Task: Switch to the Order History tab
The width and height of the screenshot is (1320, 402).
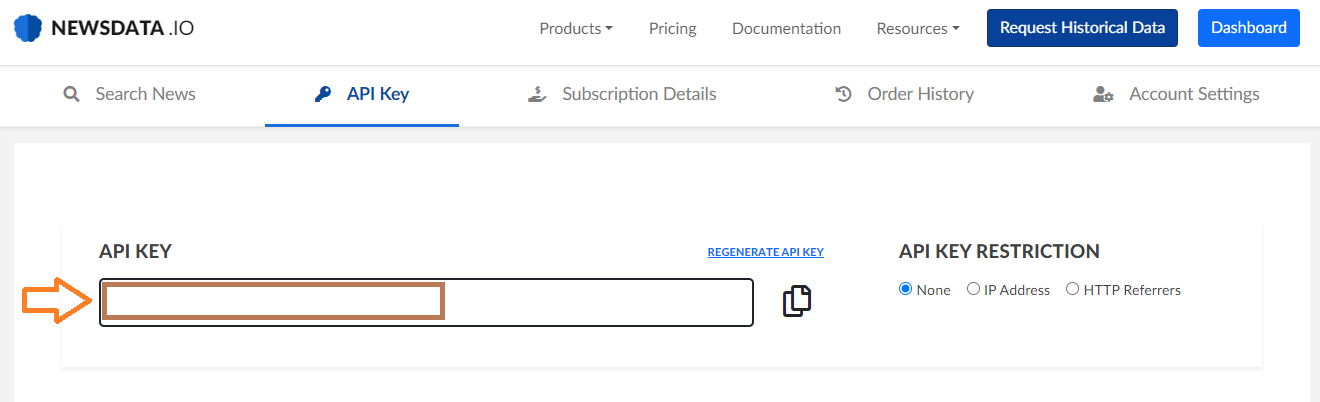Action: pos(904,95)
